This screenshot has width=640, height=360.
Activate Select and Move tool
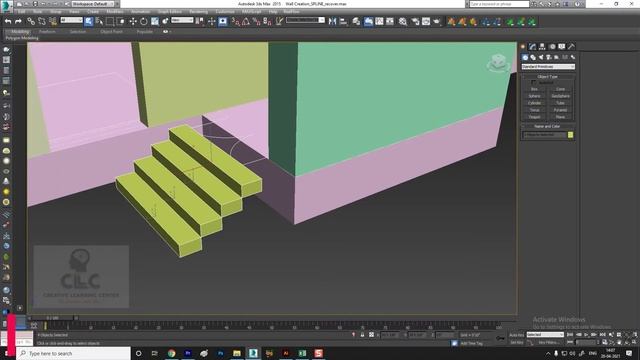pos(133,21)
